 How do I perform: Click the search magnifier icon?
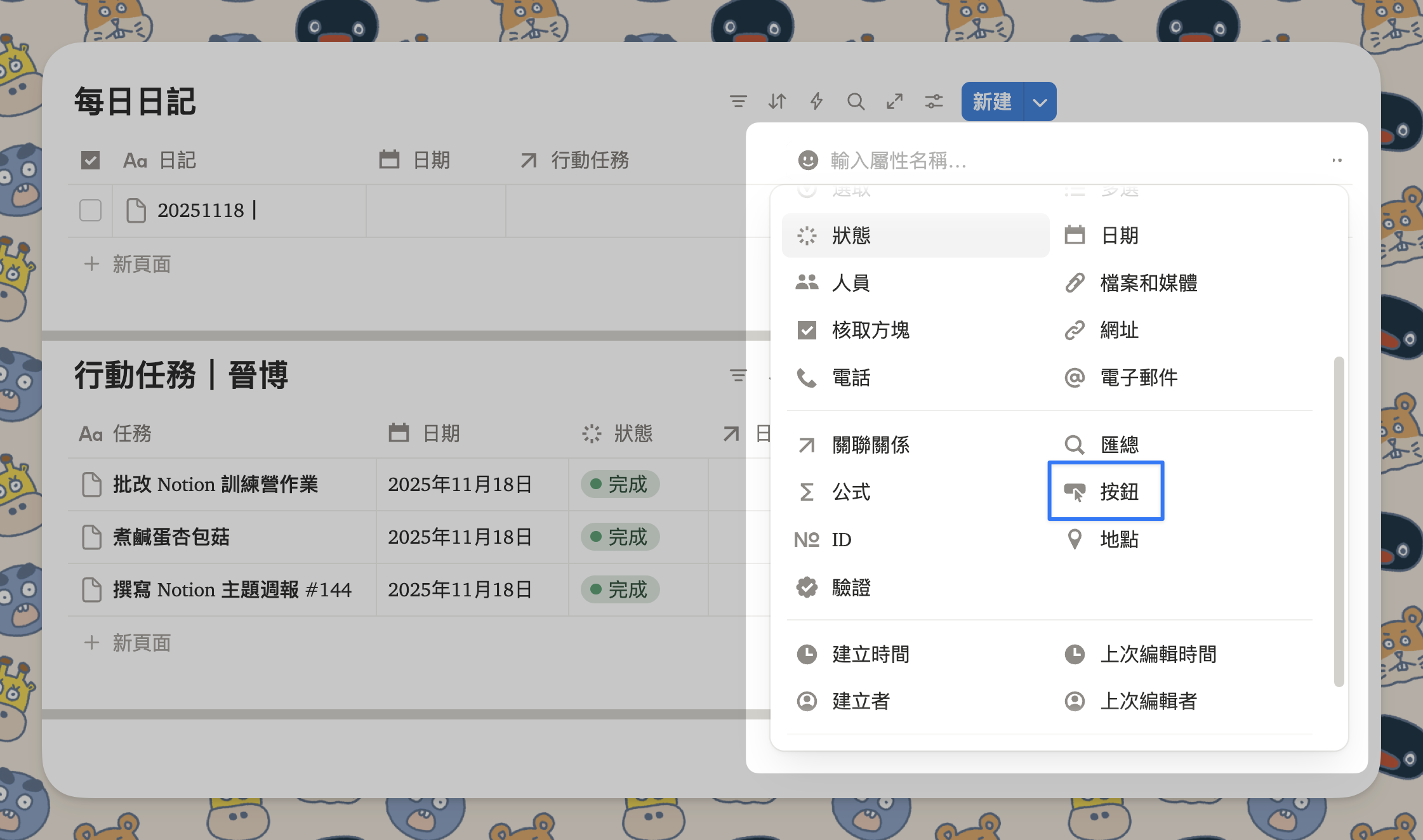pyautogui.click(x=856, y=102)
